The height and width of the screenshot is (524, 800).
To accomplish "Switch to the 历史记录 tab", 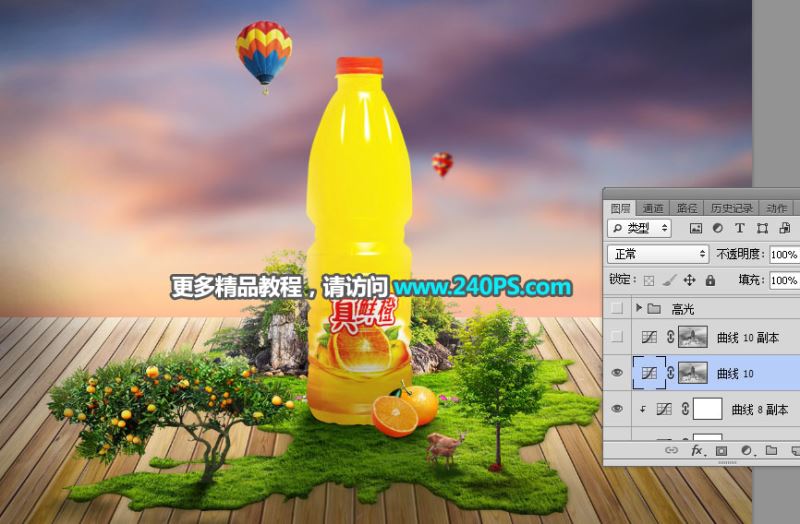I will pos(732,208).
